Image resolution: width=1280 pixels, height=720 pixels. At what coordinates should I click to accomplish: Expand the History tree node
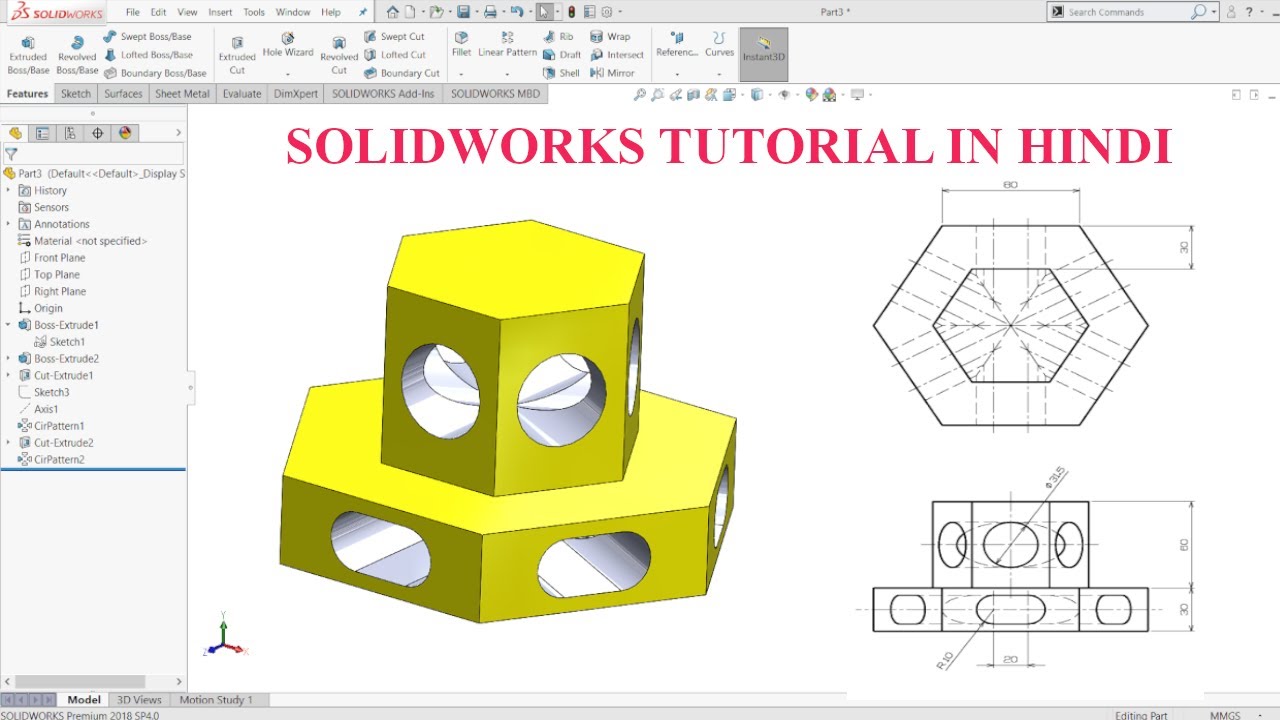tap(9, 190)
